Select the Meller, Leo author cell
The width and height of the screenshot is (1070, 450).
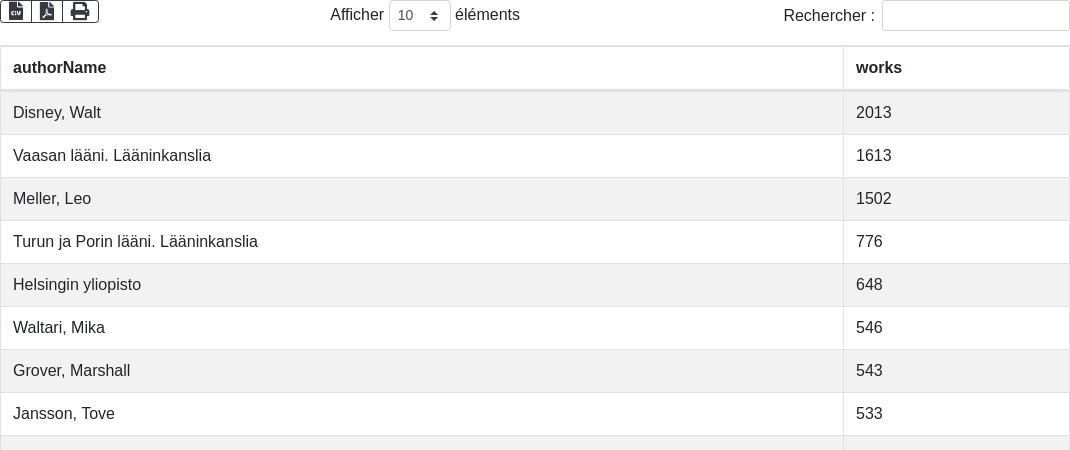coord(52,199)
